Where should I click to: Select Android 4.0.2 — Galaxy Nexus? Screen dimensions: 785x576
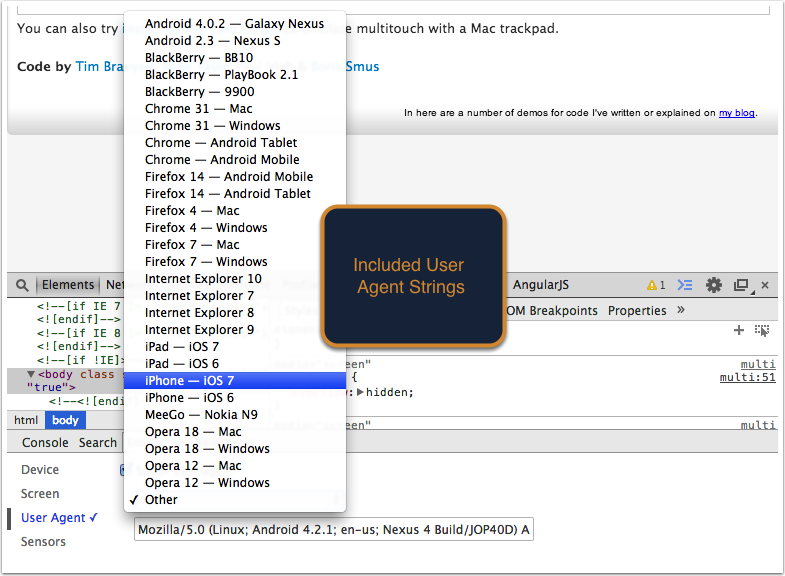coord(234,24)
